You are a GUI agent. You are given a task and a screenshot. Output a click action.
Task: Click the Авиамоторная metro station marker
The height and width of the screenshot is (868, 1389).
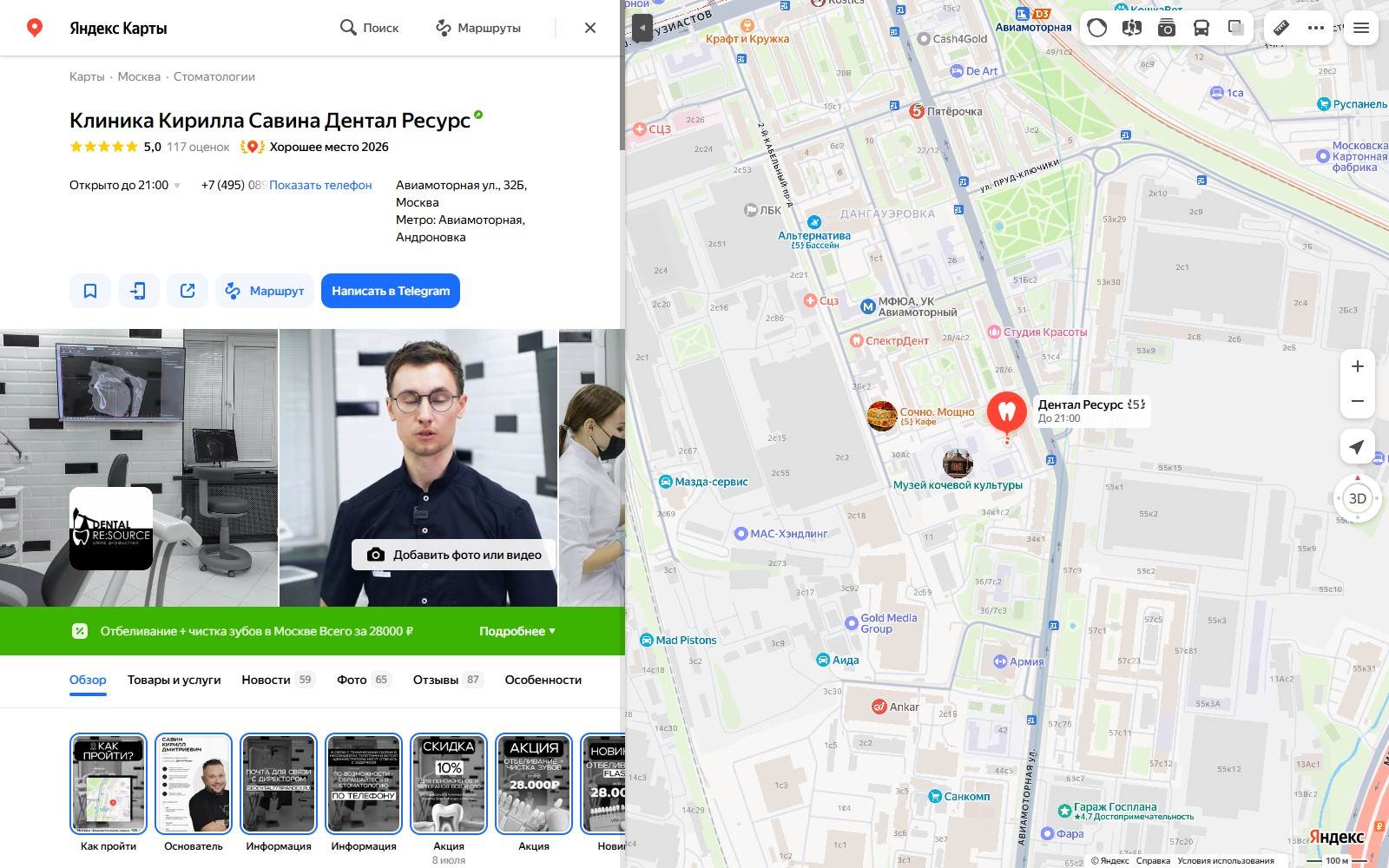pyautogui.click(x=1024, y=13)
